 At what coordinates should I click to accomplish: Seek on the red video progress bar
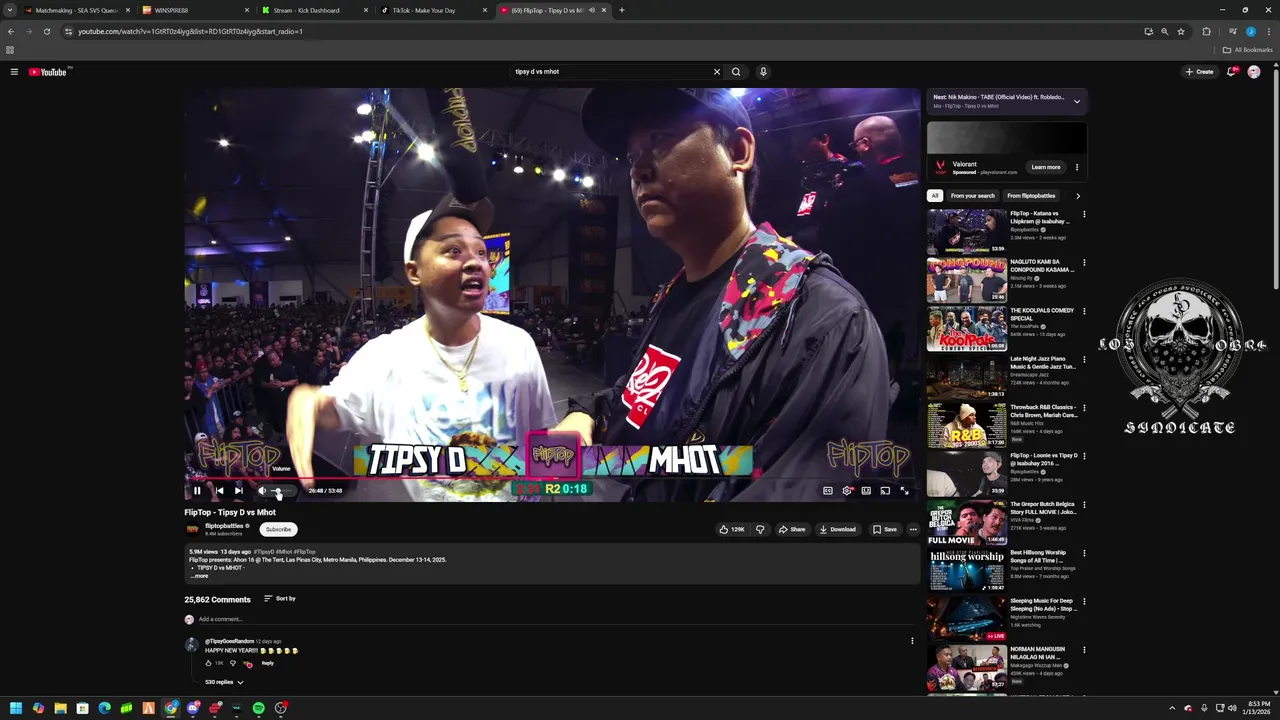click(x=552, y=478)
